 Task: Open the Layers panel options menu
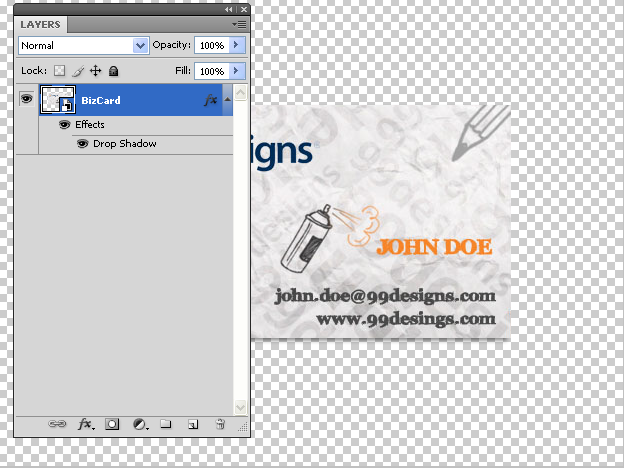(240, 25)
